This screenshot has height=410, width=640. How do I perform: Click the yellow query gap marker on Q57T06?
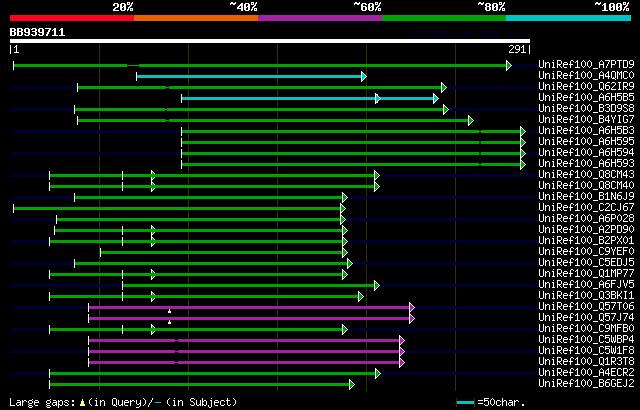tap(169, 311)
